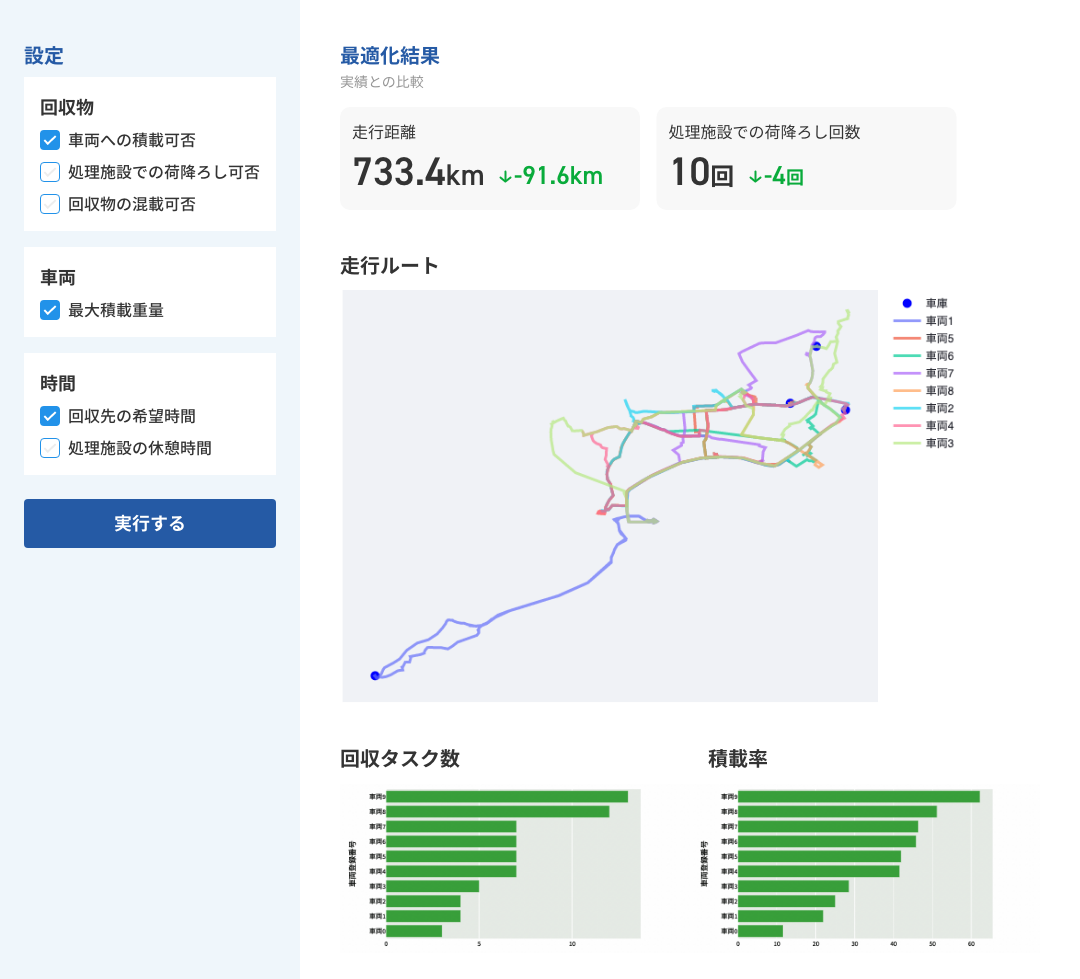Click the -4回 difference value
The image size is (1080, 979).
pyautogui.click(x=776, y=176)
